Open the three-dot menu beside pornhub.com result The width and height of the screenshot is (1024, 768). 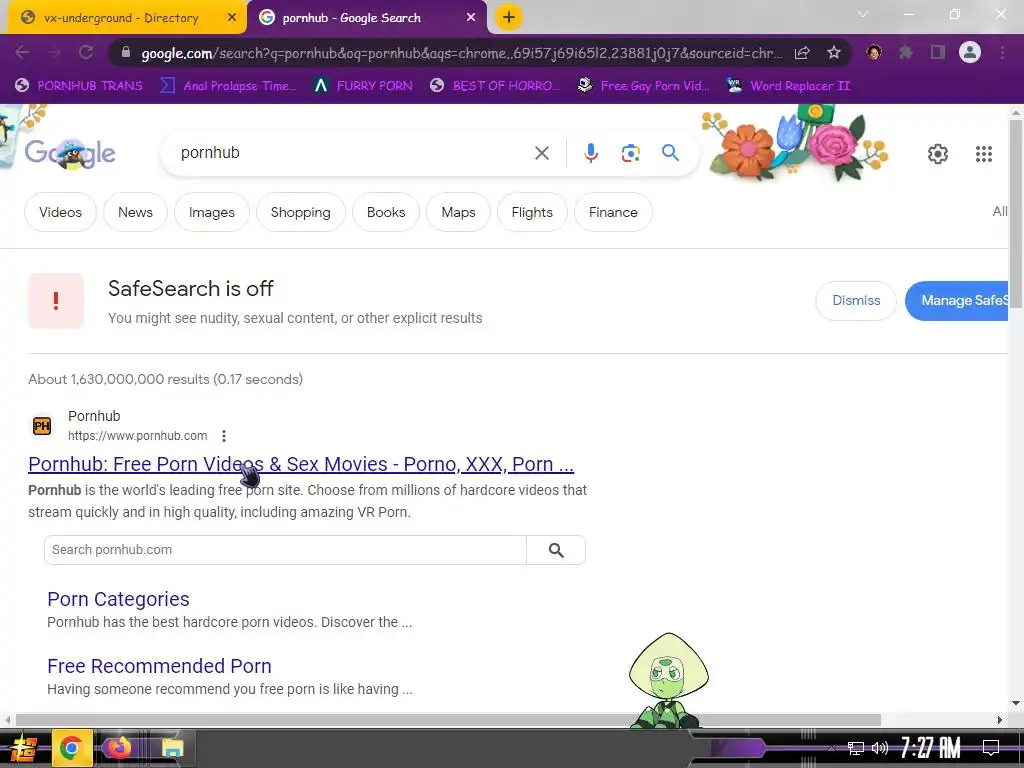click(x=224, y=436)
